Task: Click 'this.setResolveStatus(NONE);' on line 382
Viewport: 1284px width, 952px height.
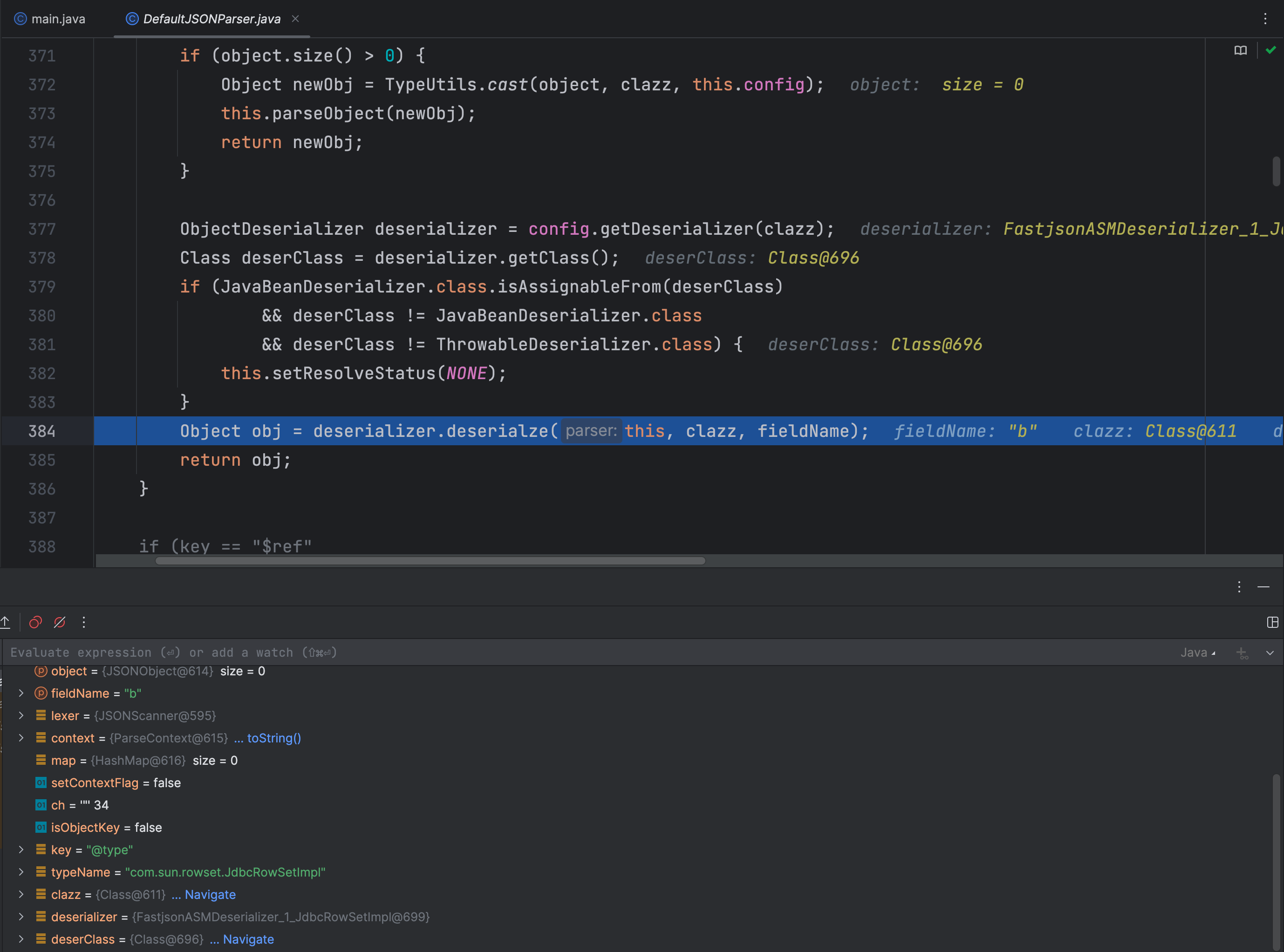Action: coord(364,374)
